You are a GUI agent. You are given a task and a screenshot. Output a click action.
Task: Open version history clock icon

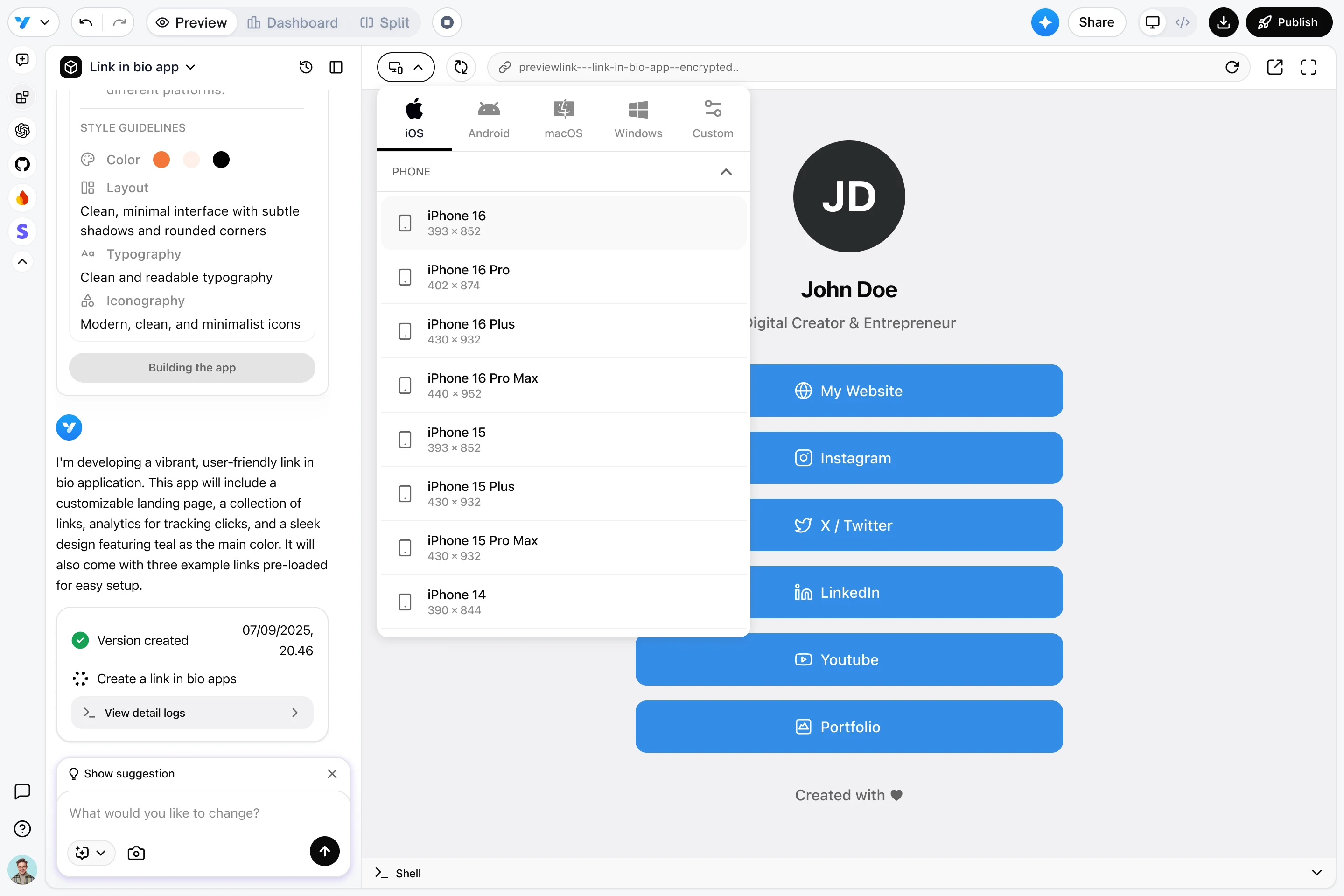click(x=306, y=67)
